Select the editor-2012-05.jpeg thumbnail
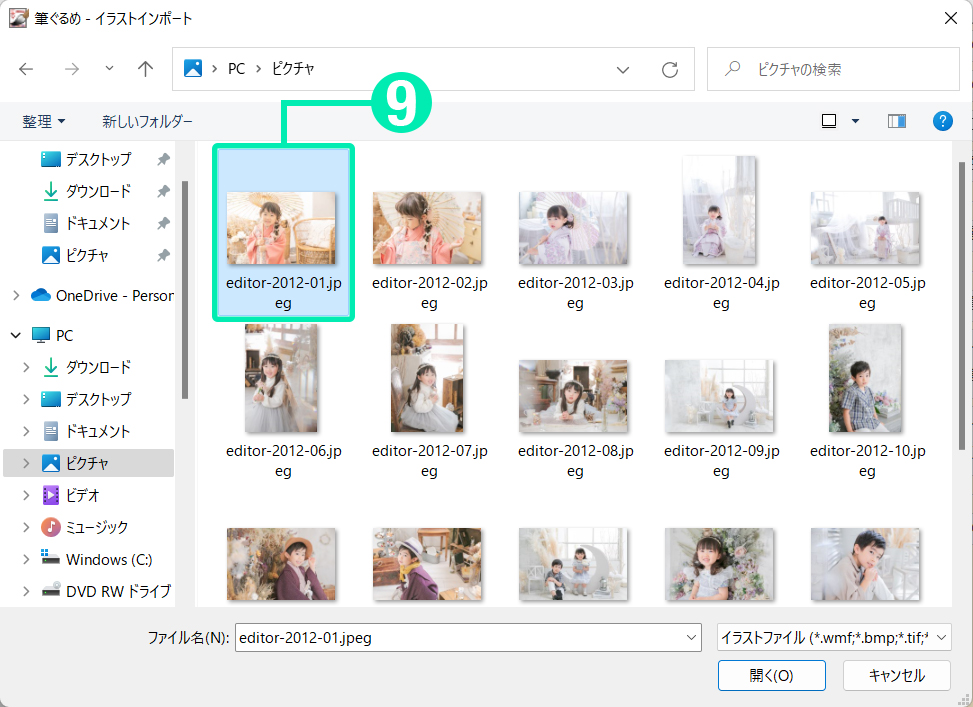Viewport: 973px width, 707px height. pyautogui.click(x=866, y=229)
